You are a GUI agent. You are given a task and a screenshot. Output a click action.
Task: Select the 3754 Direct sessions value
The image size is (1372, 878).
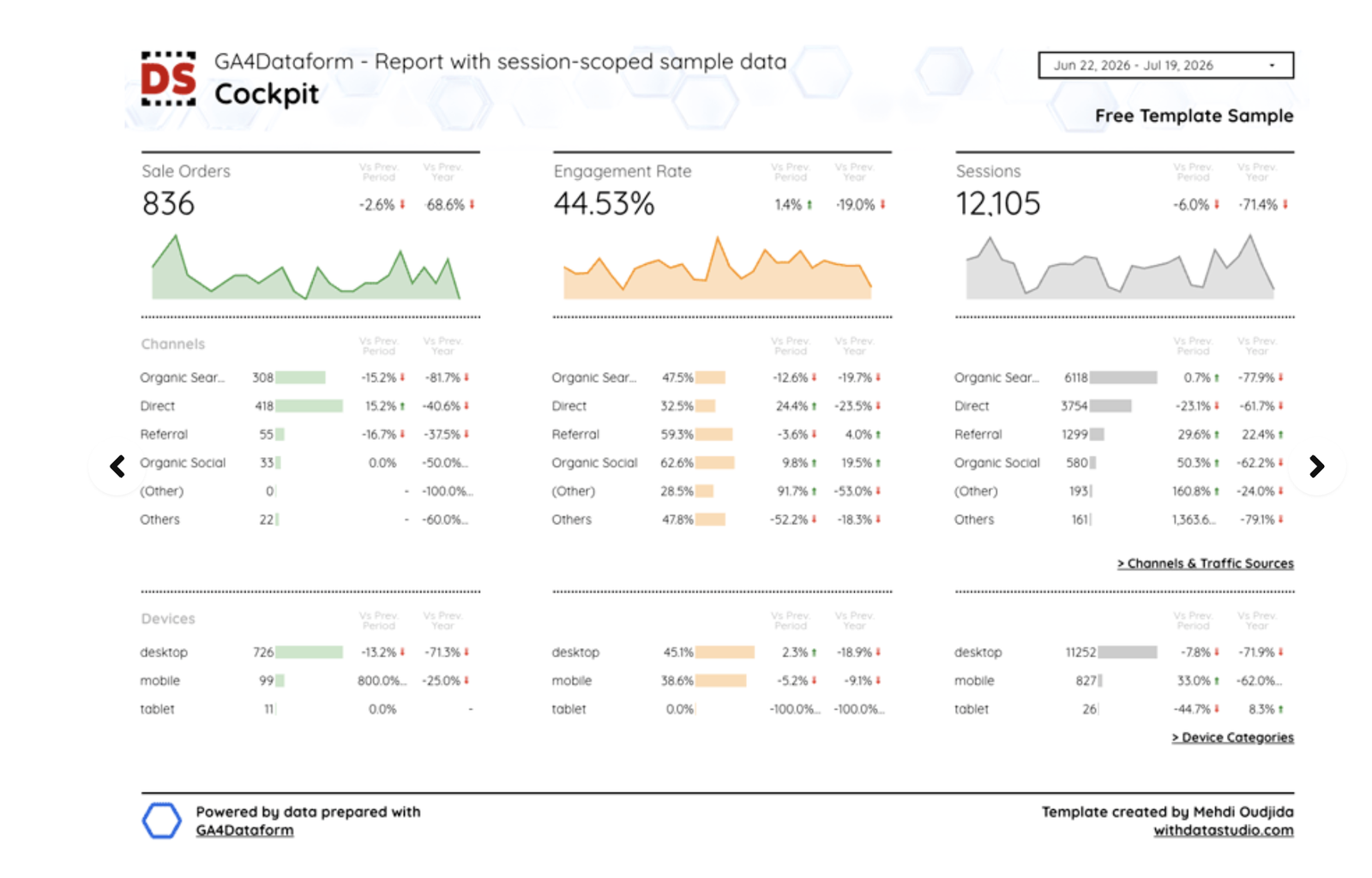[1074, 406]
